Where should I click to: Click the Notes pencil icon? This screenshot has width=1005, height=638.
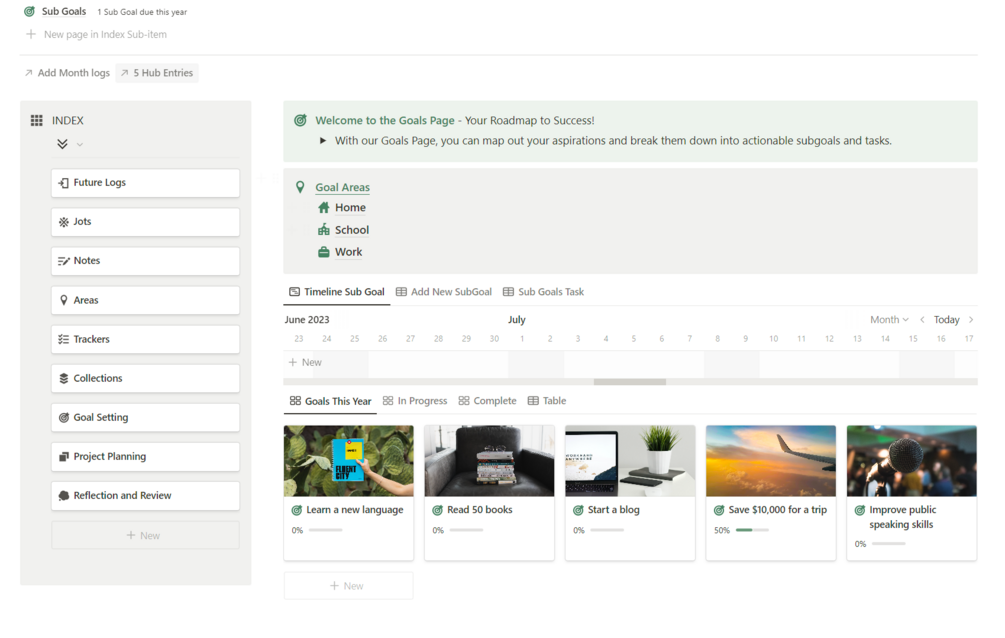point(63,261)
